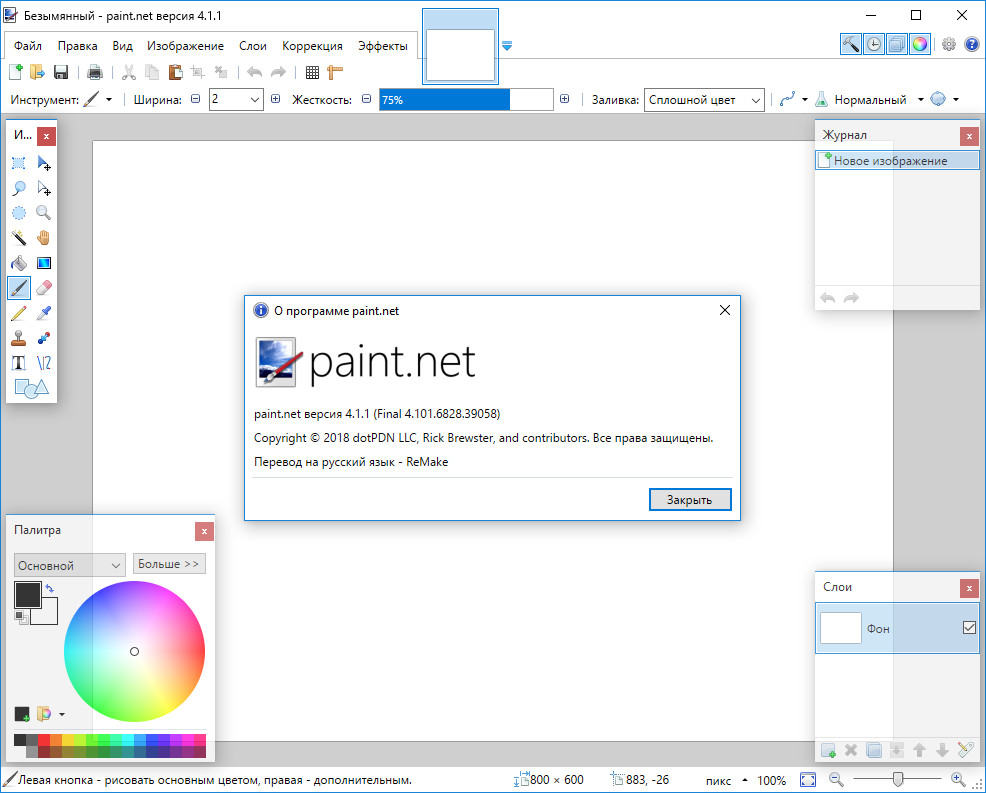986x793 pixels.
Task: Select the Line/Curve tool
Action: [x=43, y=363]
